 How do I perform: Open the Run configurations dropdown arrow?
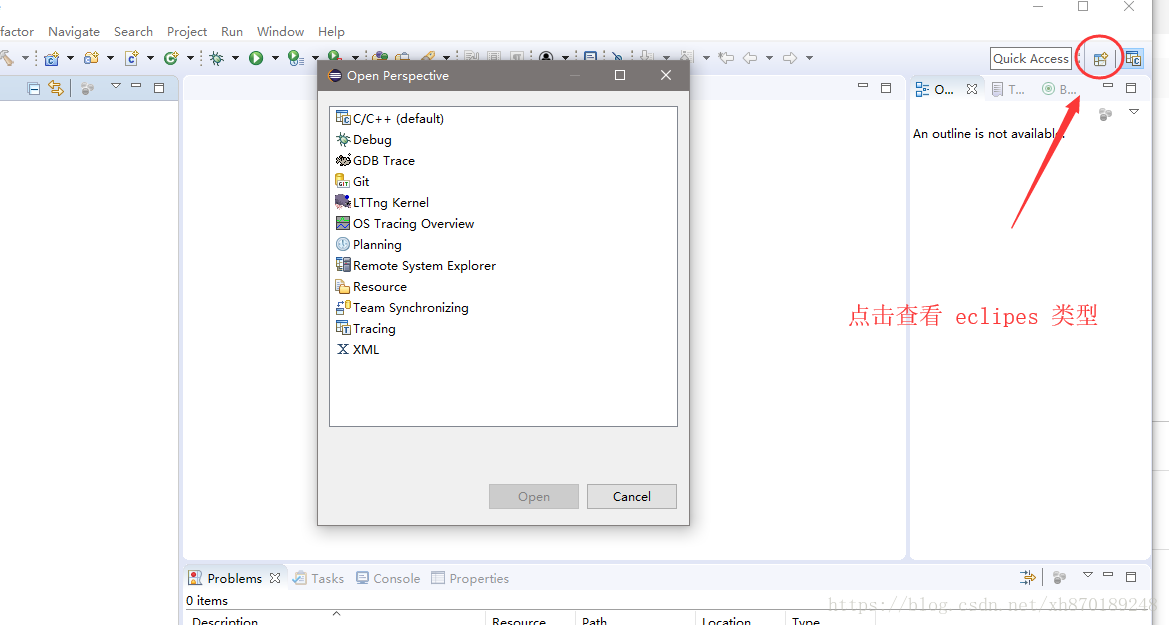click(x=275, y=58)
